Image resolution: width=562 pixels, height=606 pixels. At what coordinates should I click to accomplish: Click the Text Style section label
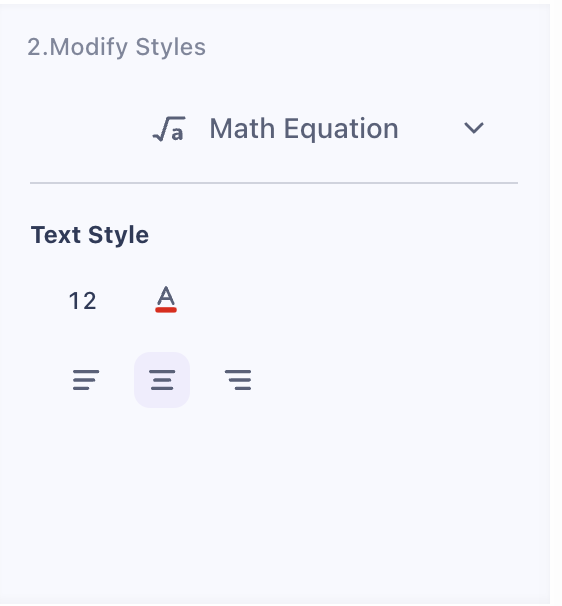(x=90, y=235)
